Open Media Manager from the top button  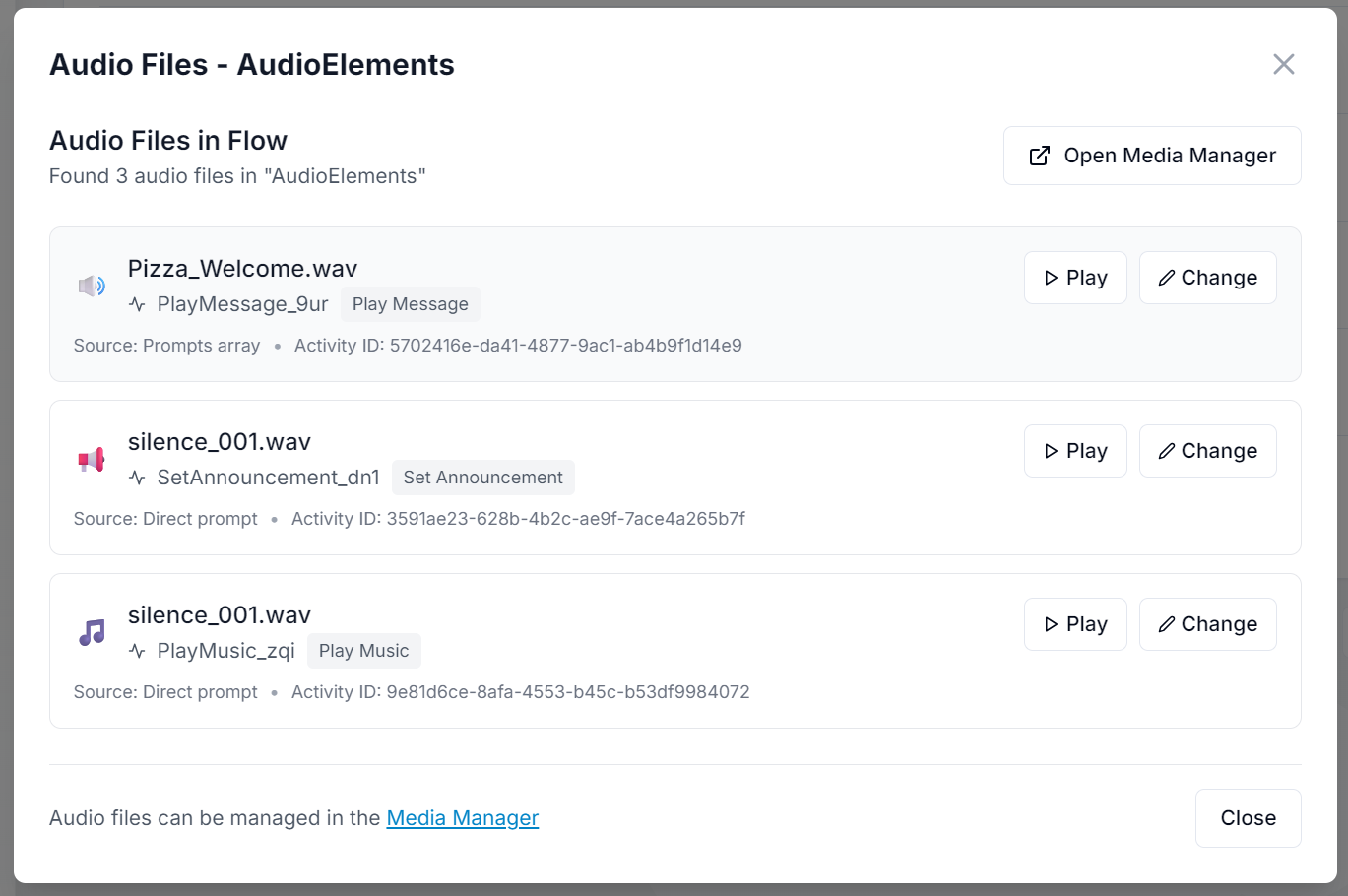coord(1151,156)
